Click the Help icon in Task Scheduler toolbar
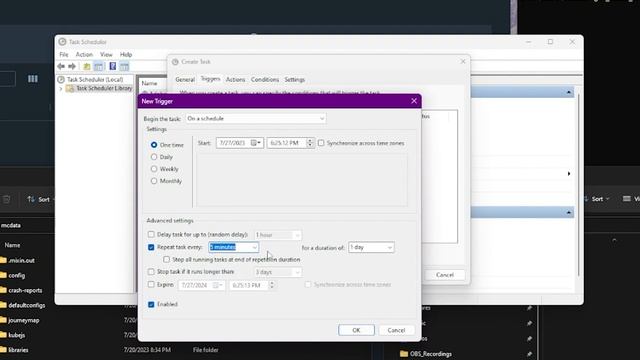 pos(113,66)
